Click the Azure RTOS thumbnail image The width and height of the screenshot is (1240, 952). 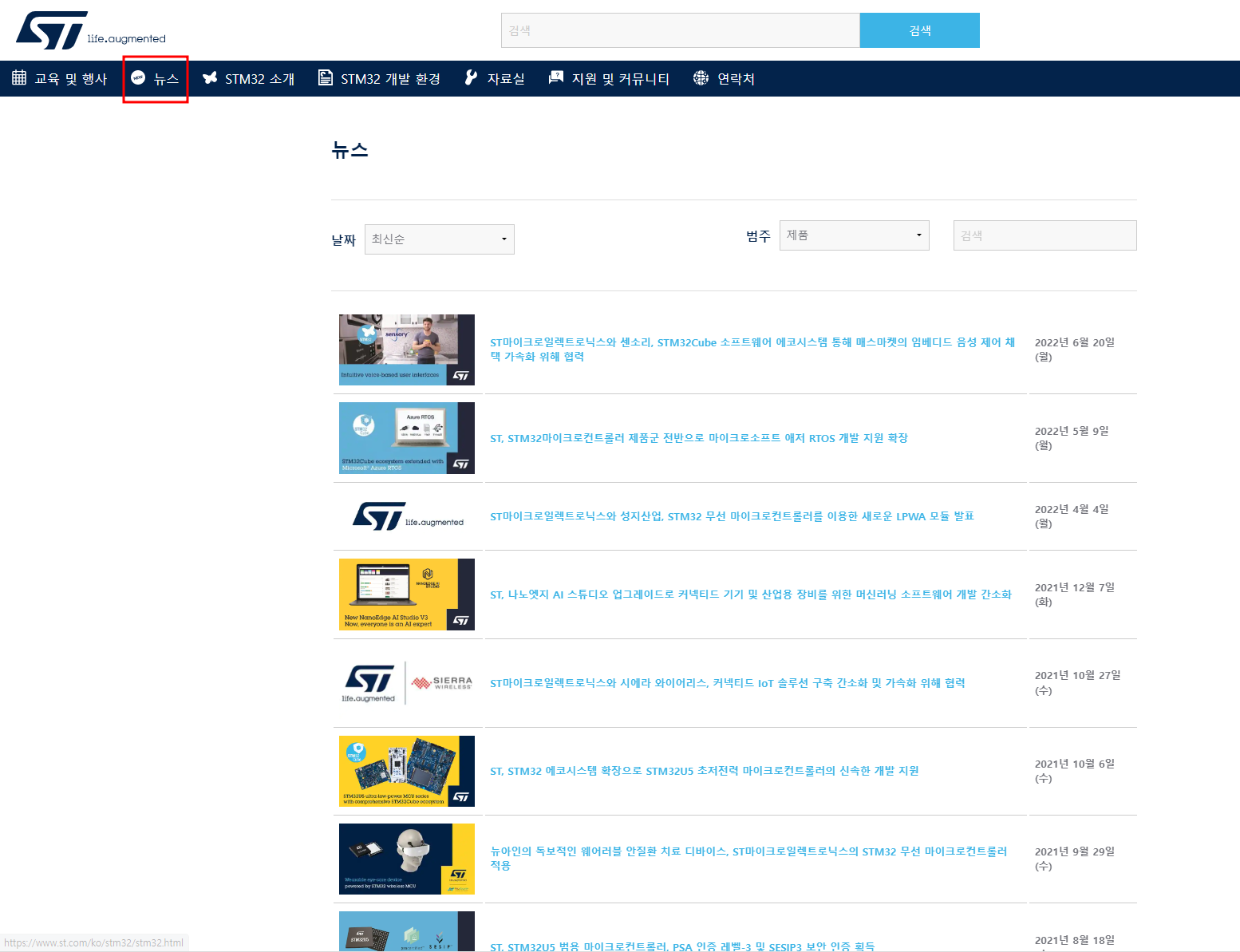coord(407,438)
